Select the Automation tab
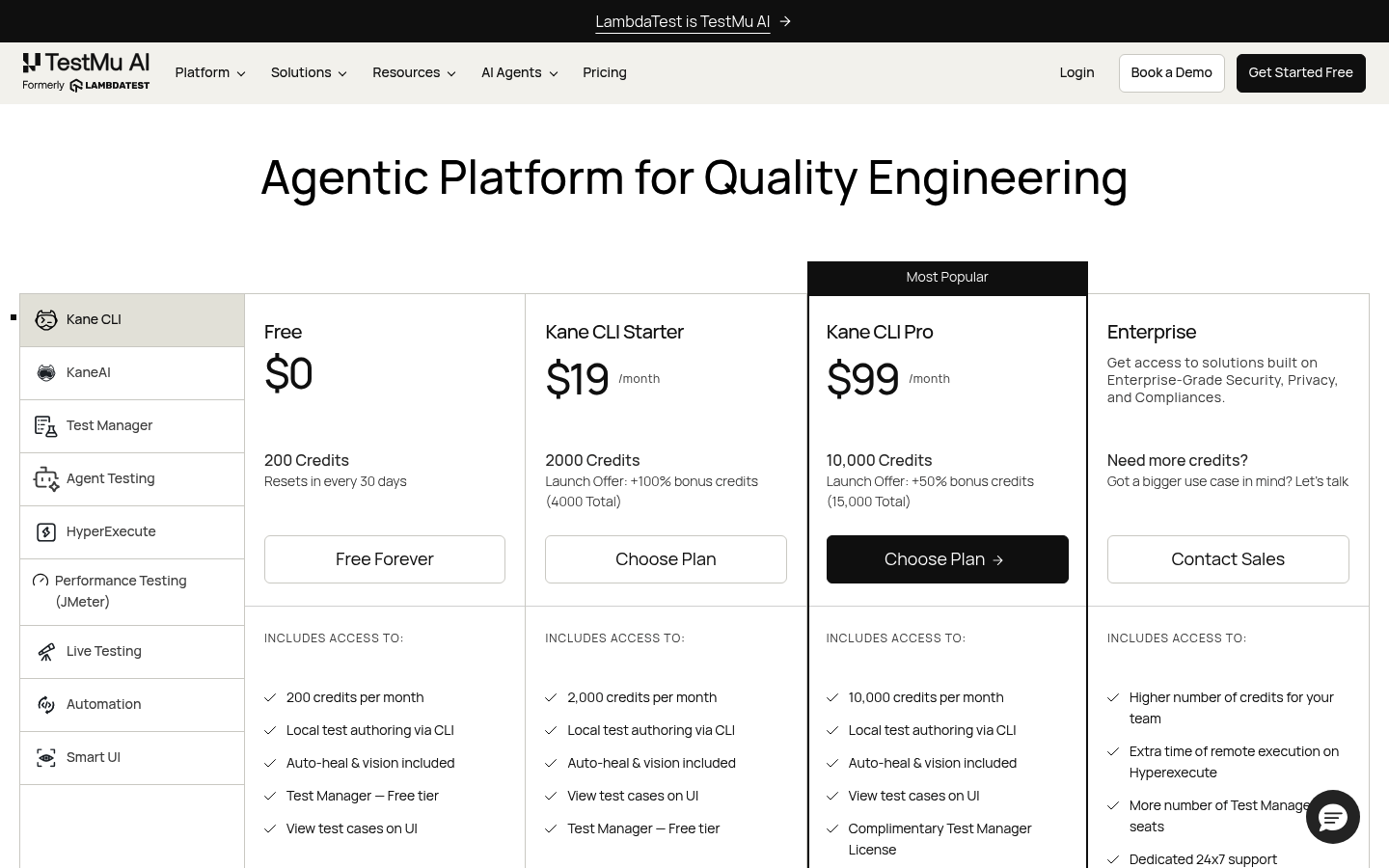The height and width of the screenshot is (868, 1389). tap(132, 705)
